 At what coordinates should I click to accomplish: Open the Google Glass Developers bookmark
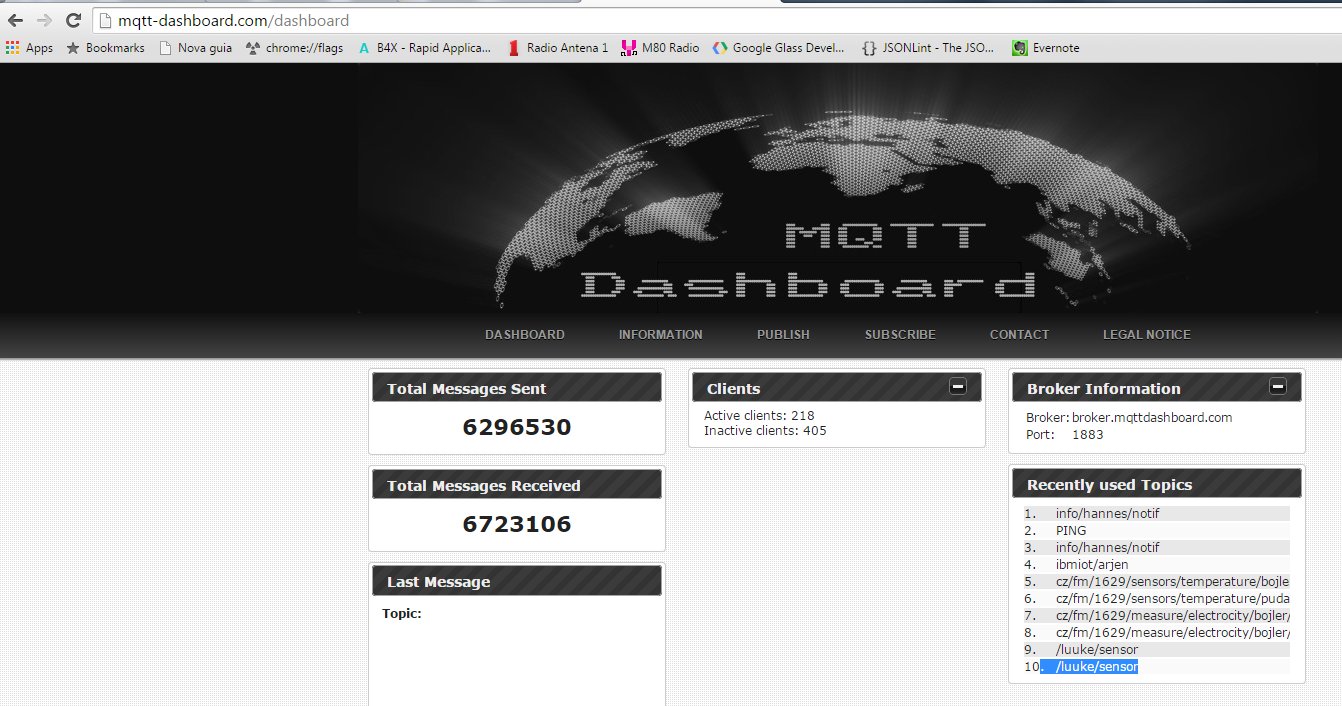(x=778, y=47)
